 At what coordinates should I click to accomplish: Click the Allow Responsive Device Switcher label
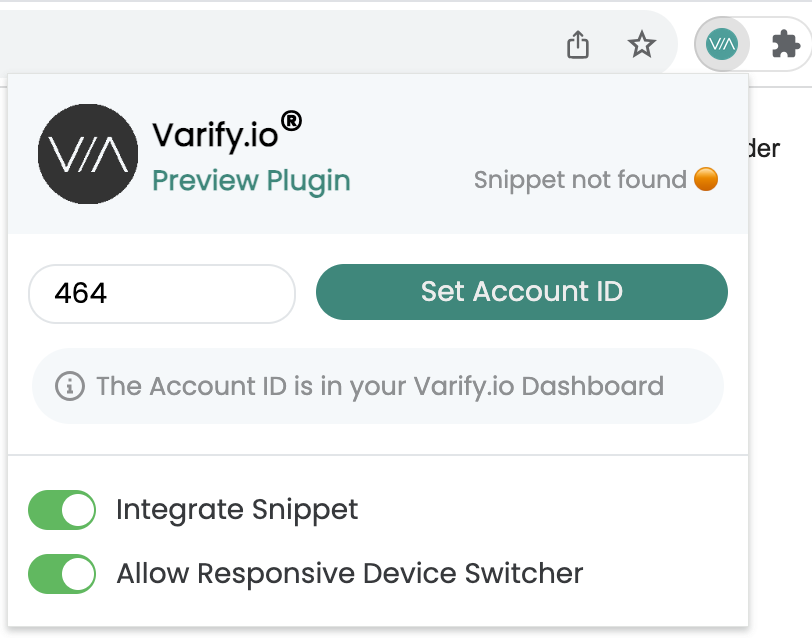pyautogui.click(x=350, y=573)
